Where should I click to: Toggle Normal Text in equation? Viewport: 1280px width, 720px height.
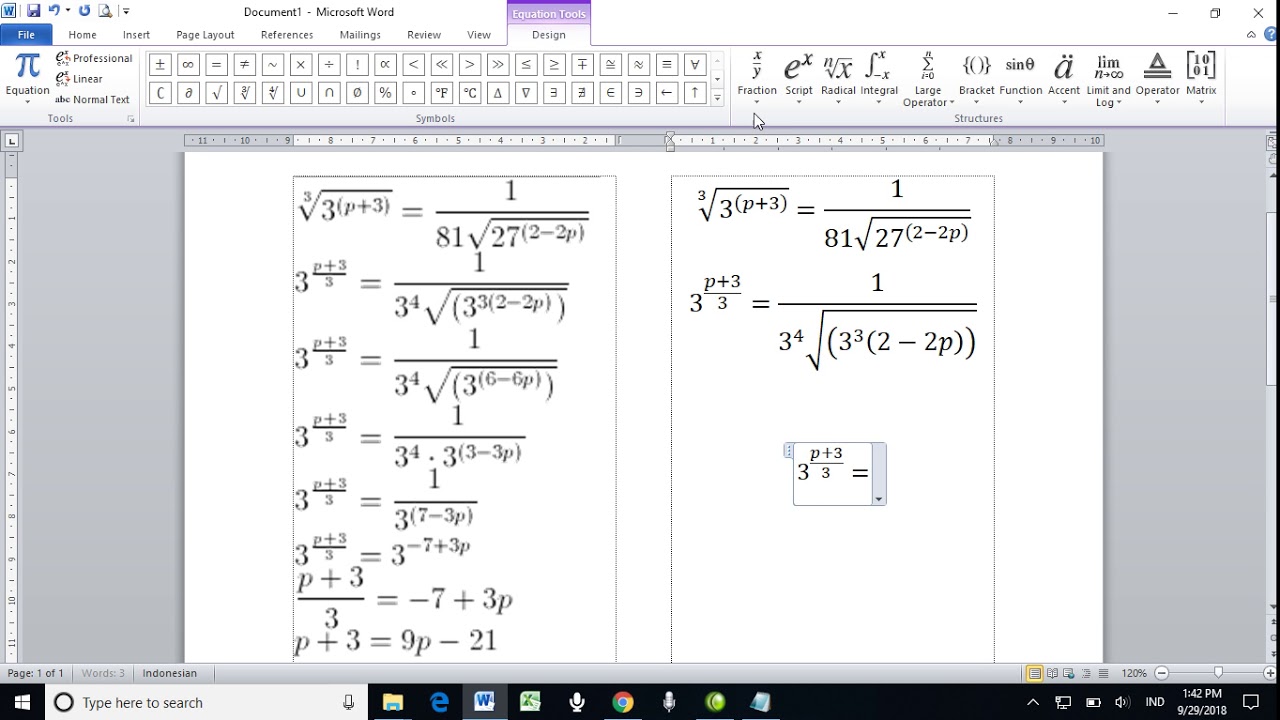pos(92,99)
